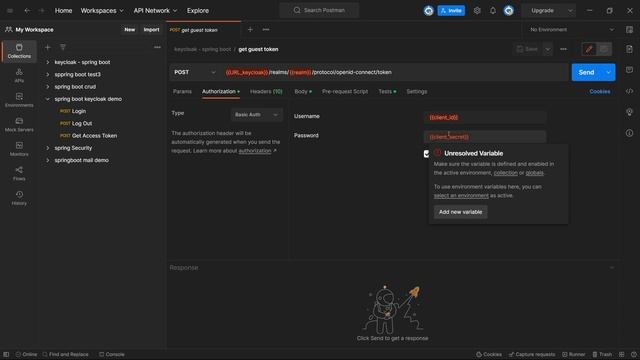Screen dimensions: 640x360
Task: Toggle the Show Password checkbox
Action: click(x=427, y=153)
